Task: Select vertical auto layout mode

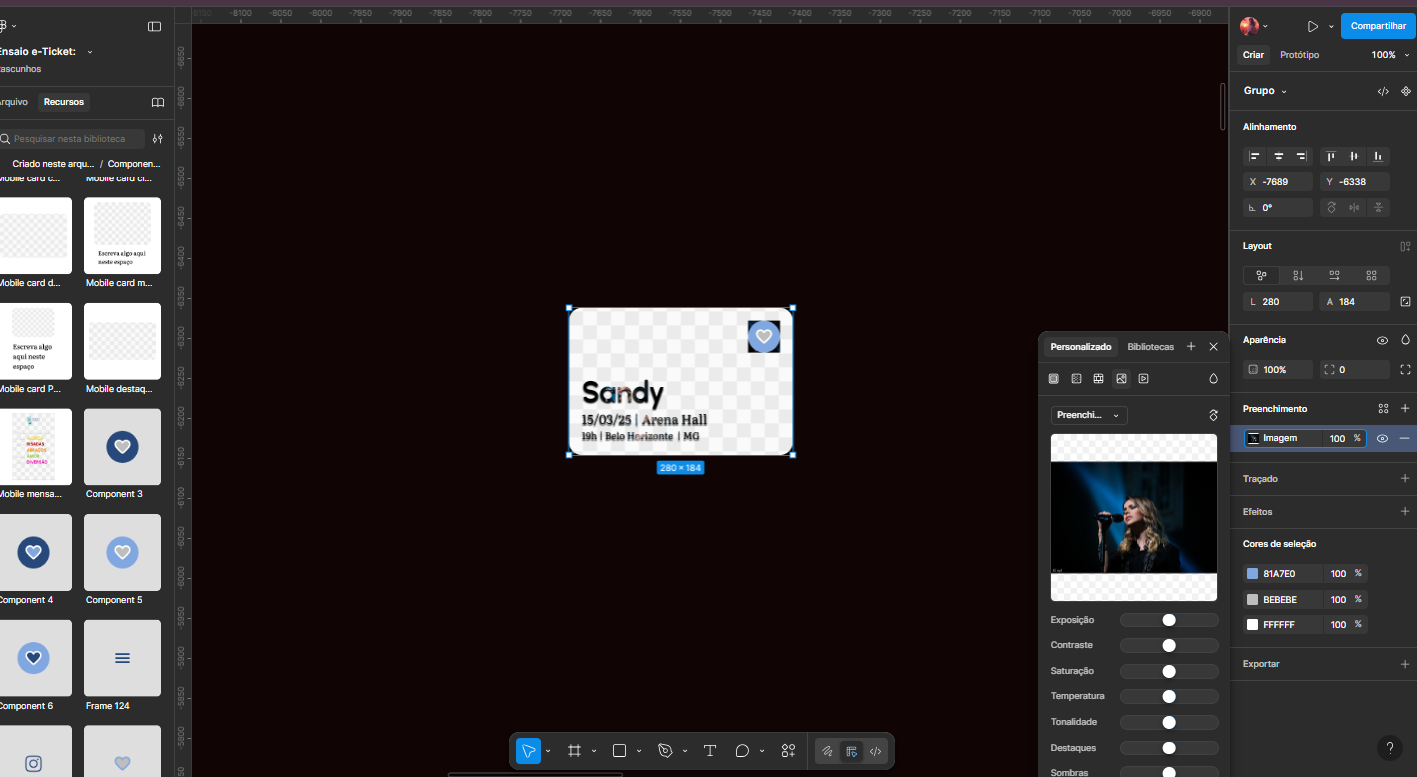Action: [1298, 275]
